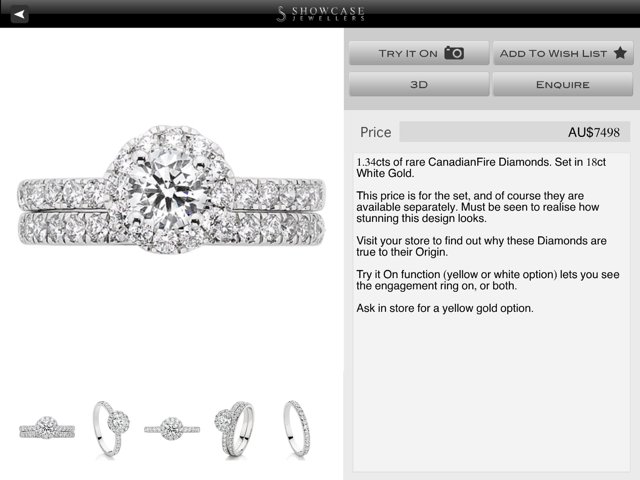Click the Showcase Jewellers logo
640x480 pixels.
pyautogui.click(x=321, y=13)
